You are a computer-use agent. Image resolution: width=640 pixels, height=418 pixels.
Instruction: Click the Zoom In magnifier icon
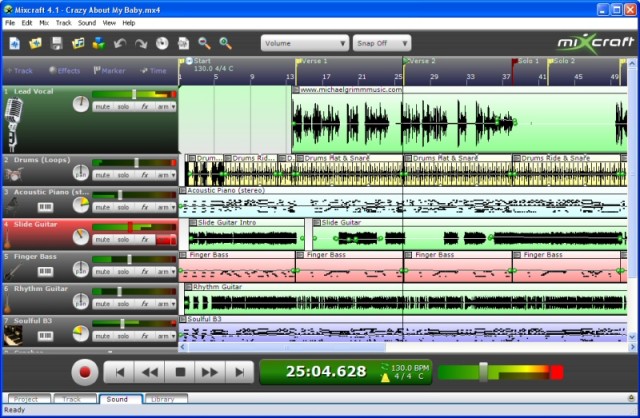(x=225, y=43)
